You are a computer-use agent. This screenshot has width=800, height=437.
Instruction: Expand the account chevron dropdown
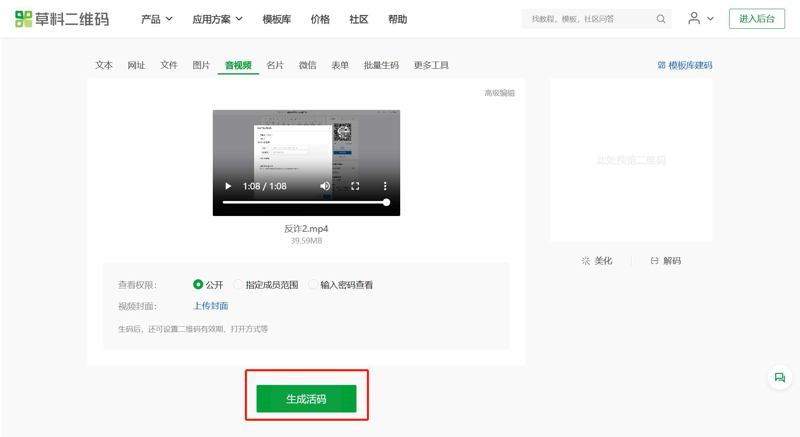710,19
